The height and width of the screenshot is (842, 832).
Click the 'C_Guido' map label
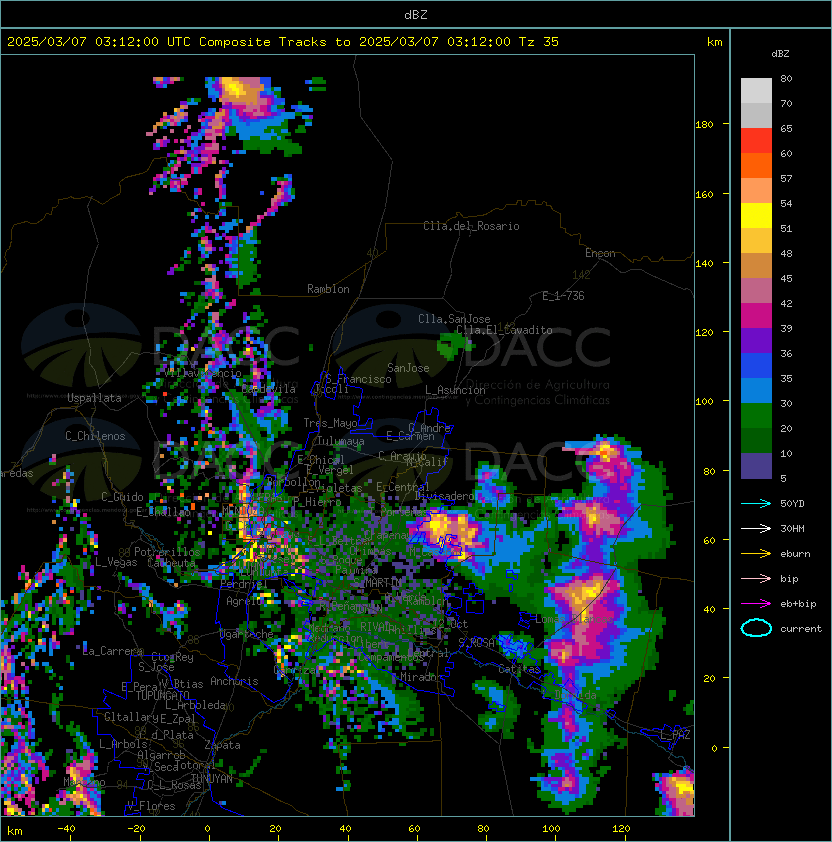pos(122,497)
